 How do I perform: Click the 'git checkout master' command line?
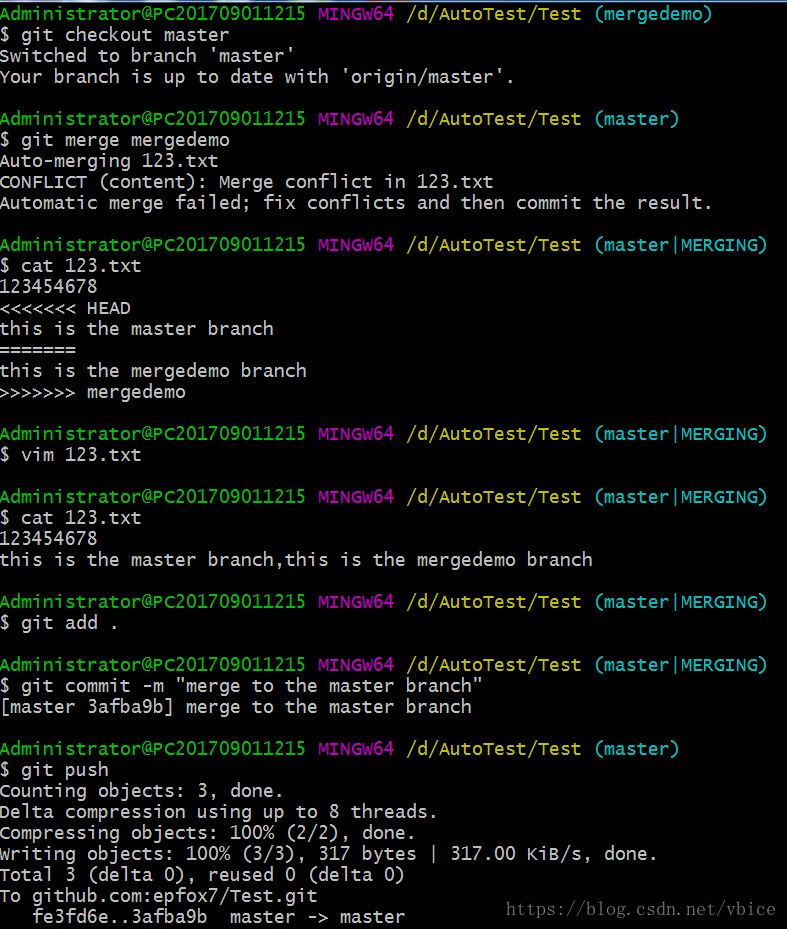[114, 35]
